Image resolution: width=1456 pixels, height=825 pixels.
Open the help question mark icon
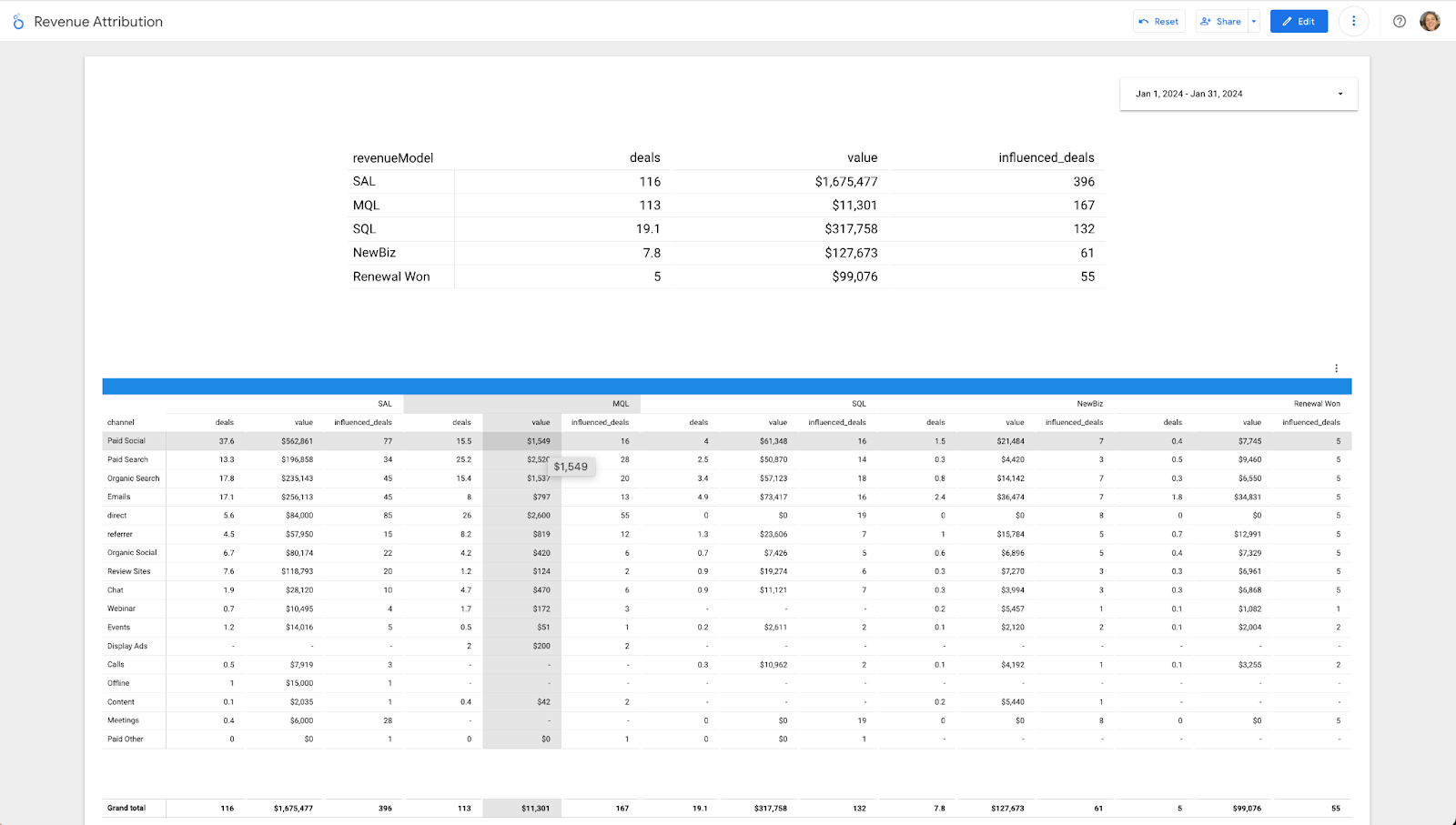coord(1400,21)
